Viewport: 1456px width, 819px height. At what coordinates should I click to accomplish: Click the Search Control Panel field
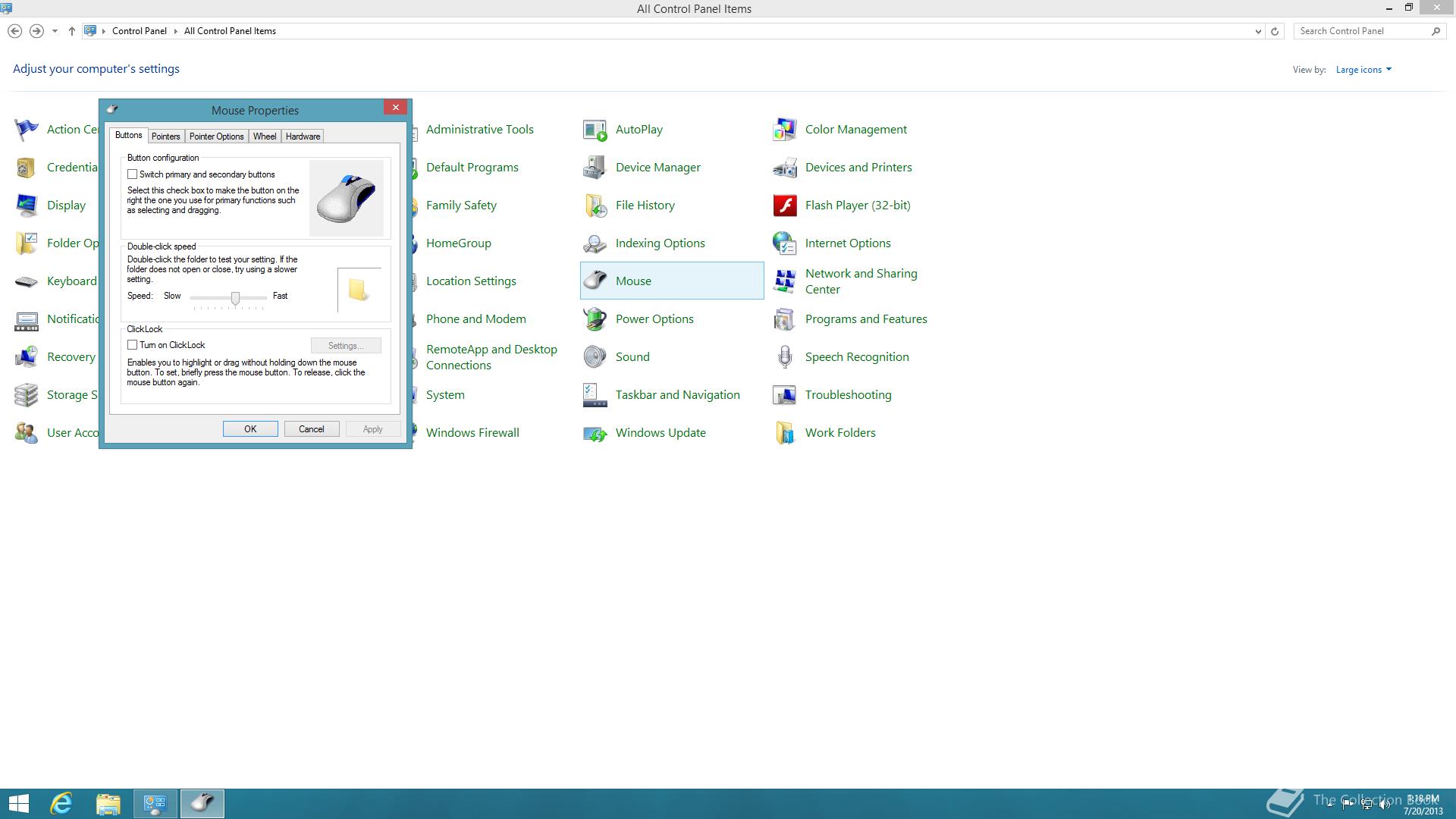(1361, 31)
